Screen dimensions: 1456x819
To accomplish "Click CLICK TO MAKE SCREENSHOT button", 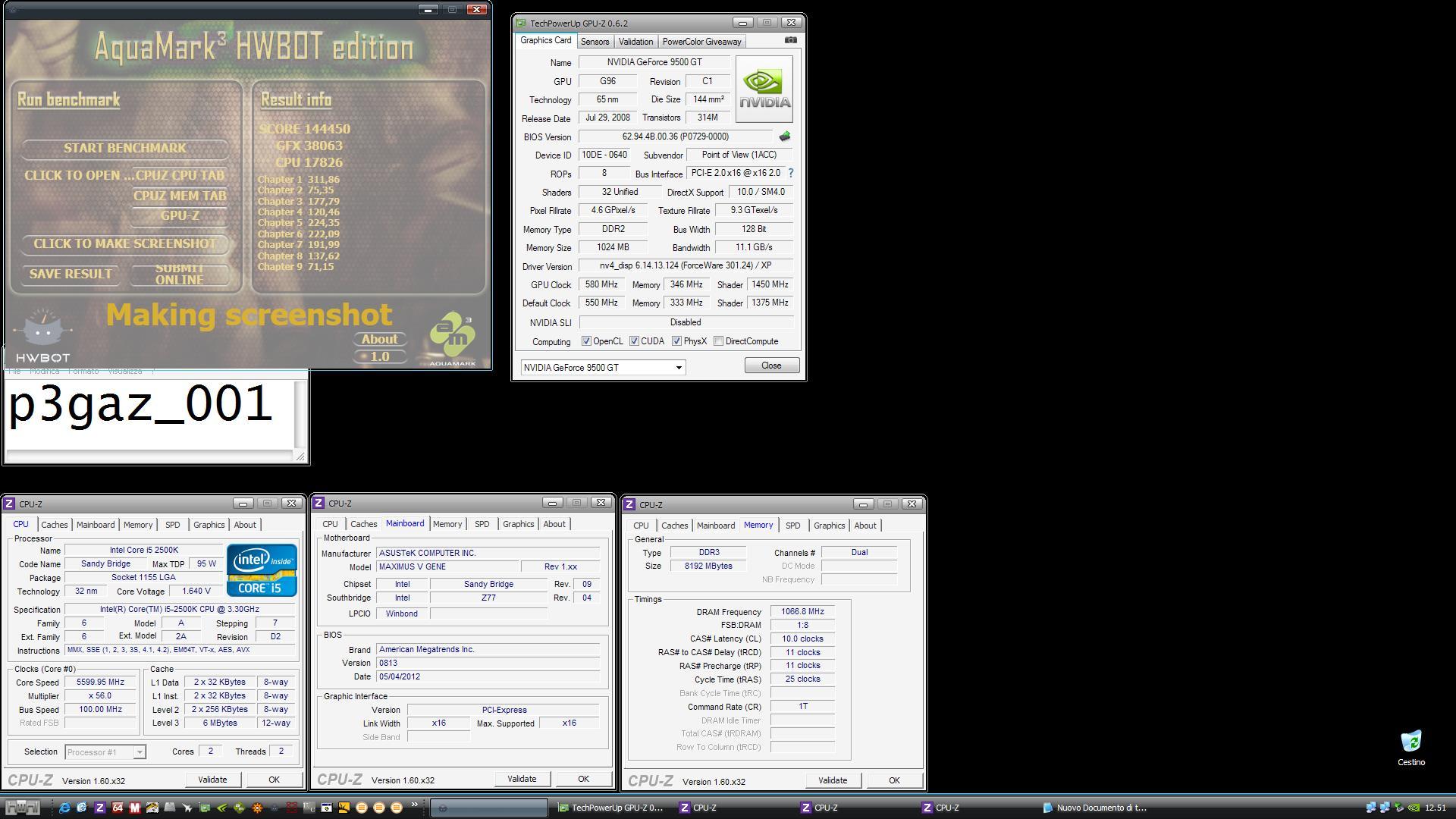I will coord(124,243).
